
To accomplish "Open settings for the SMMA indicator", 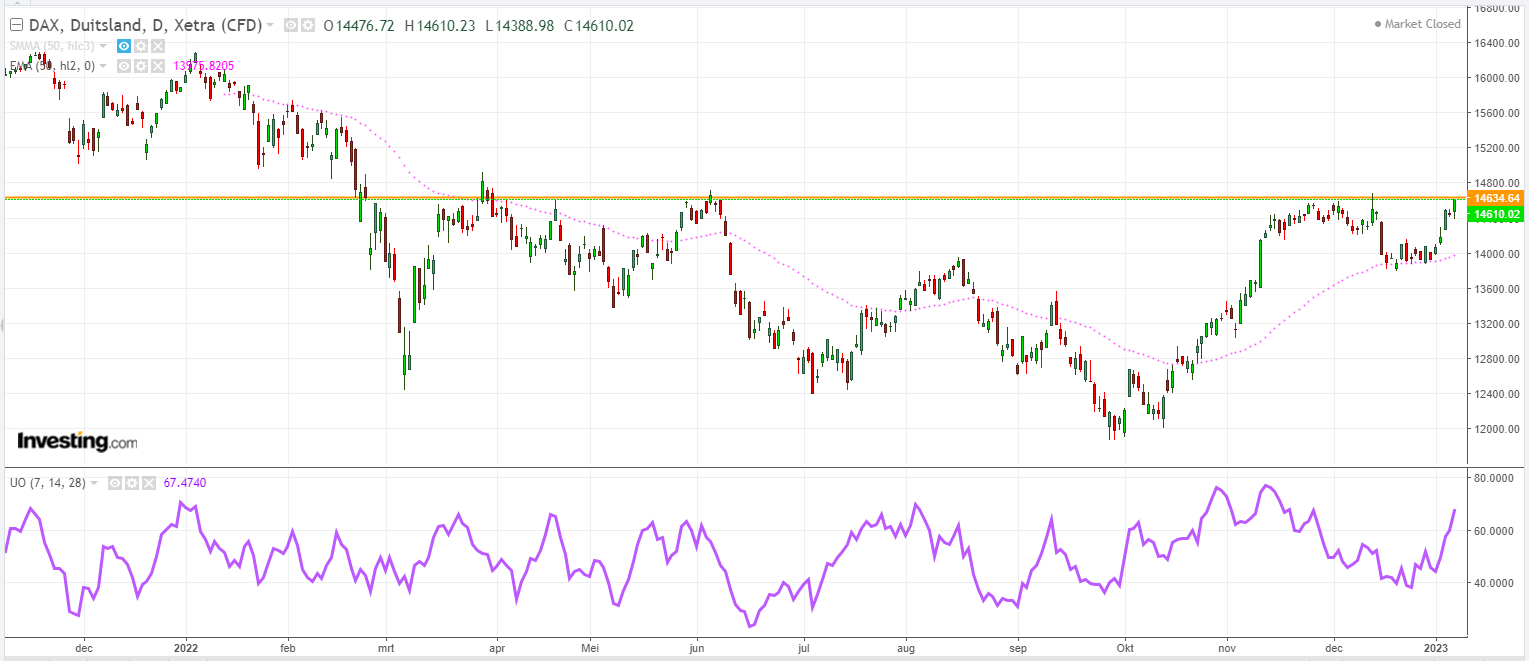I will pyautogui.click(x=141, y=46).
